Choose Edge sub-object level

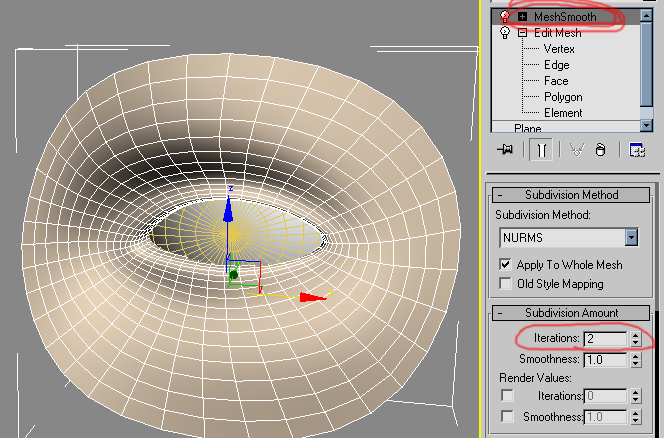556,65
